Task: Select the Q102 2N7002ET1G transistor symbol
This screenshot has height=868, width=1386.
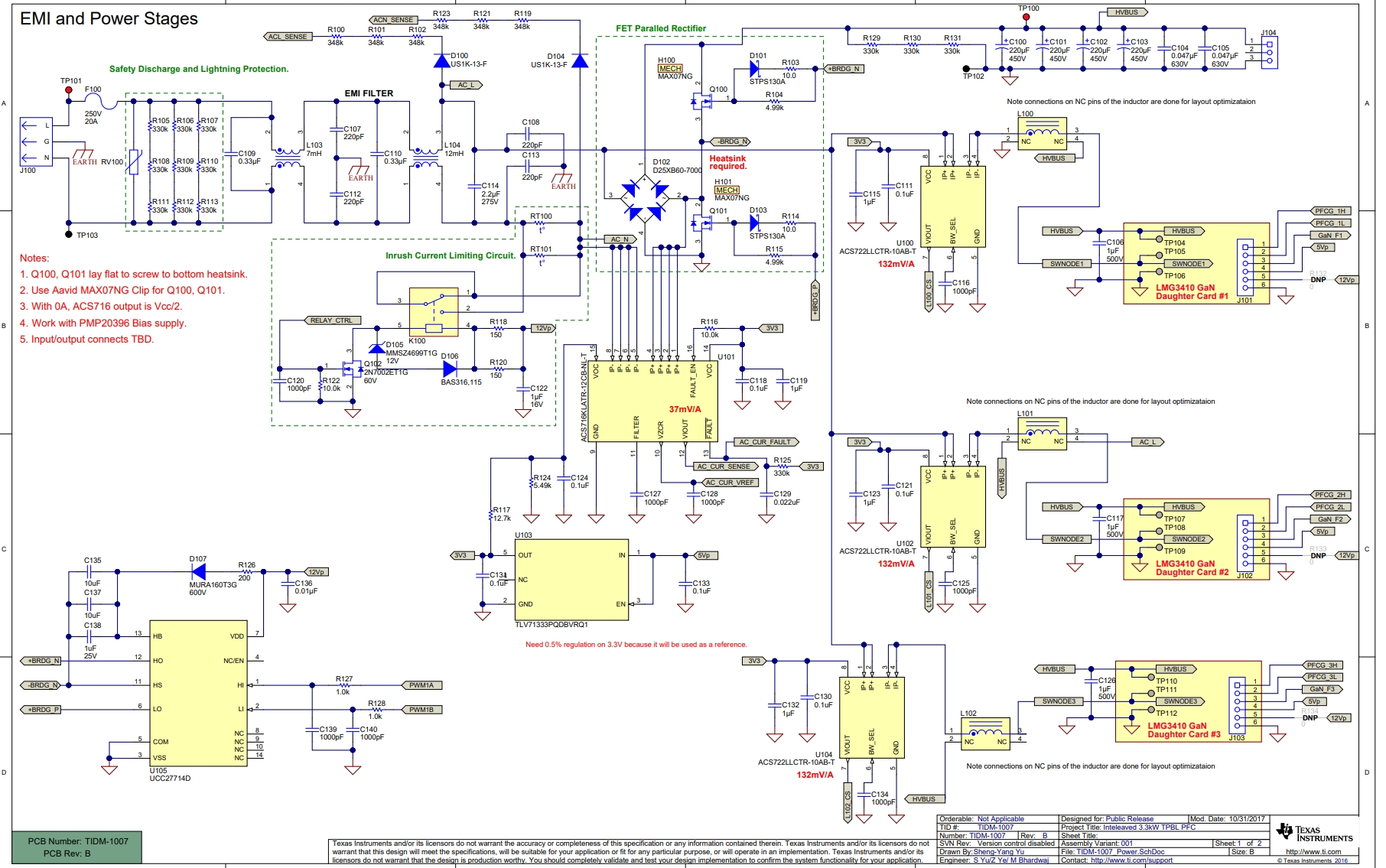Action: 353,371
